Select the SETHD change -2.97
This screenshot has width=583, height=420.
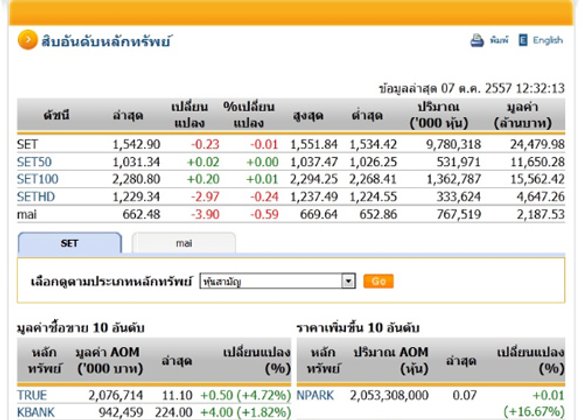pos(205,197)
